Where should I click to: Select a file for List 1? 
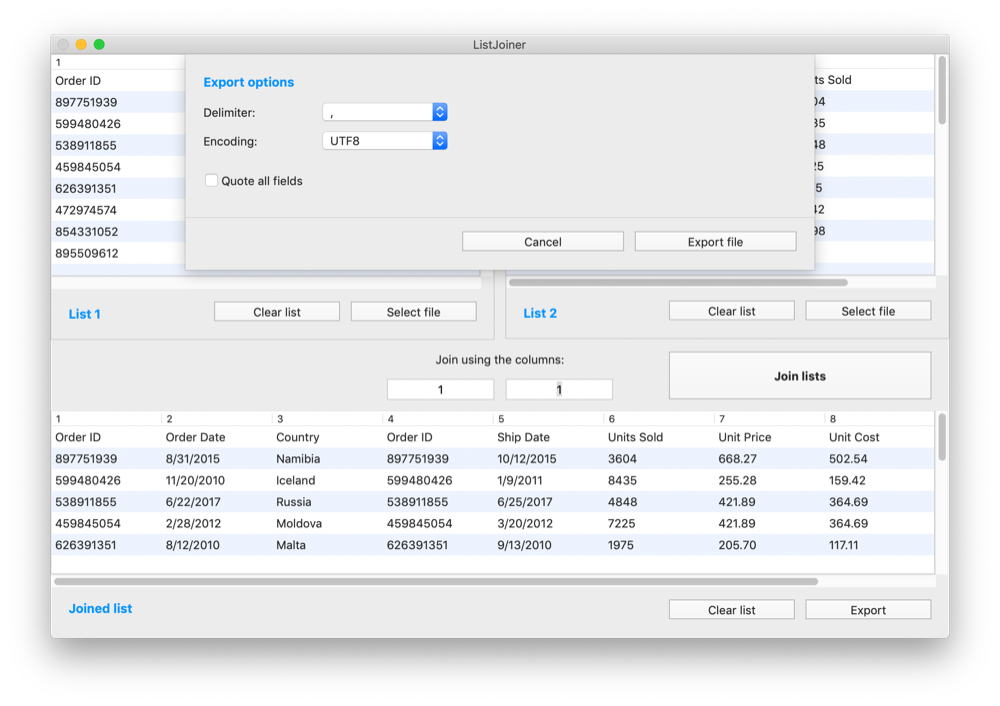coord(413,311)
